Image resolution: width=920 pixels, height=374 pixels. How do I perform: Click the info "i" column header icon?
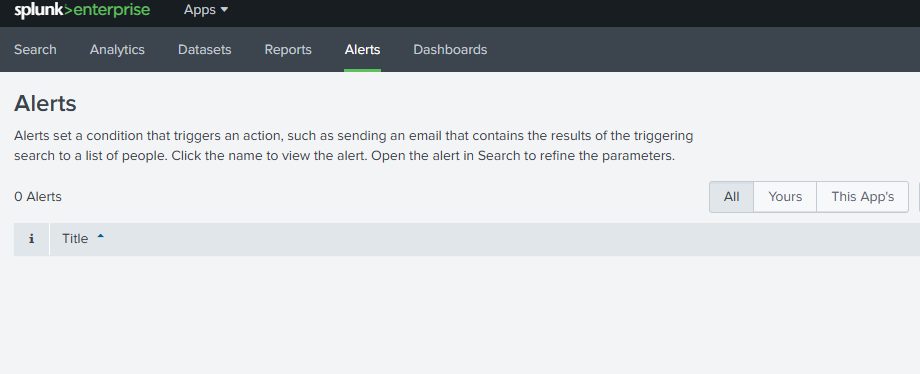[31, 239]
